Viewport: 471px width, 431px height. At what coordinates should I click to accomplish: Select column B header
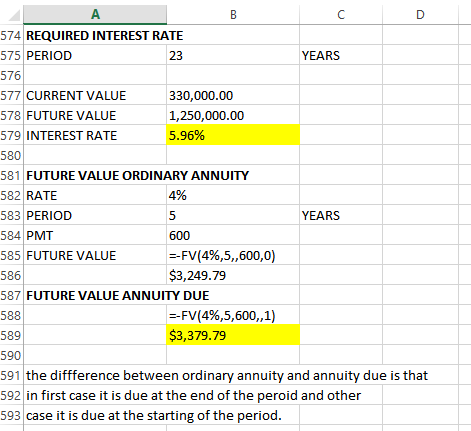point(233,15)
